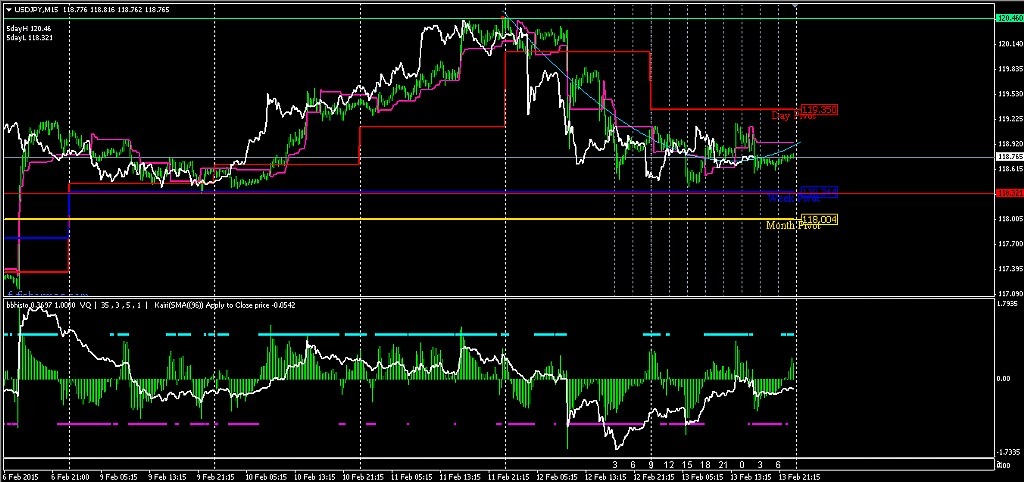
Task: Select the 5dayL 118.321 label
Action: [x=29, y=39]
